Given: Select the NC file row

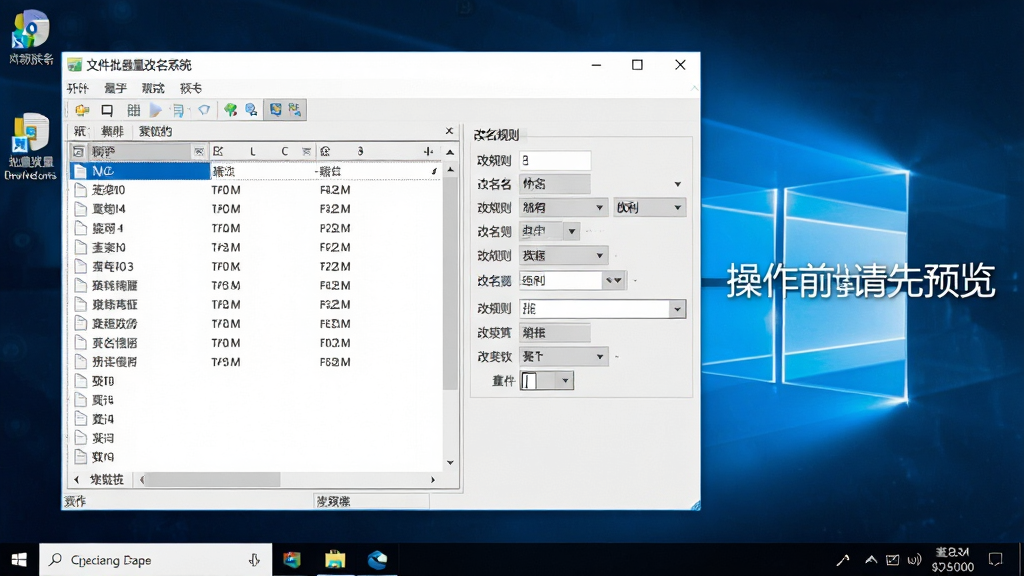Looking at the screenshot, I should [255, 171].
